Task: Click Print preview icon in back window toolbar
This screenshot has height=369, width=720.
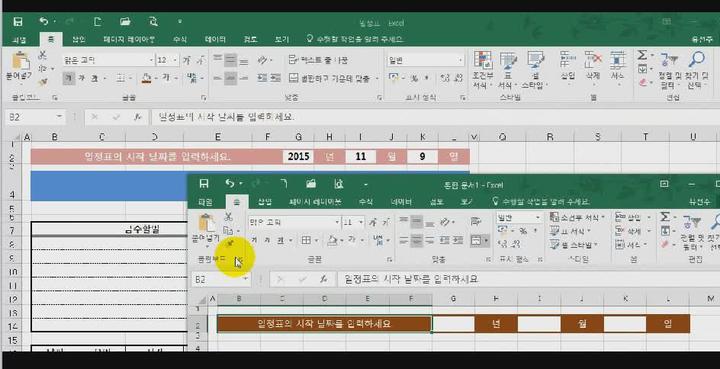Action: click(153, 22)
